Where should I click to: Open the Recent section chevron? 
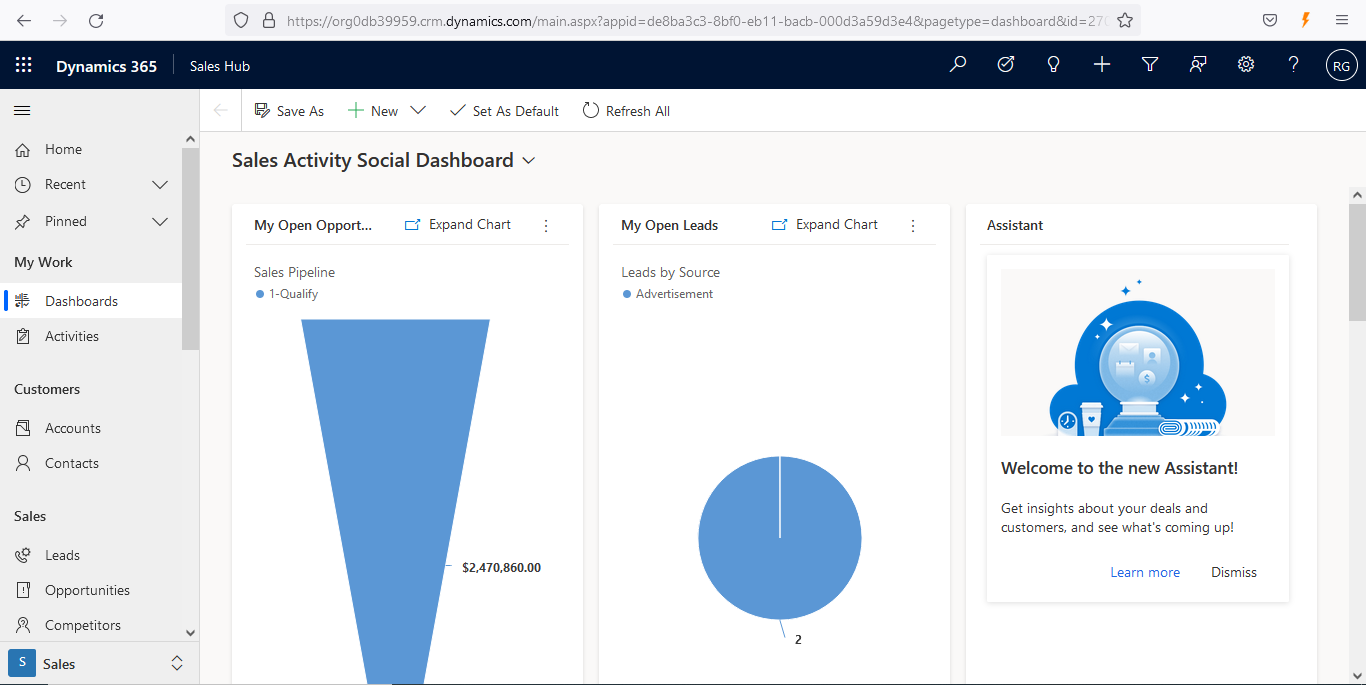(x=159, y=184)
